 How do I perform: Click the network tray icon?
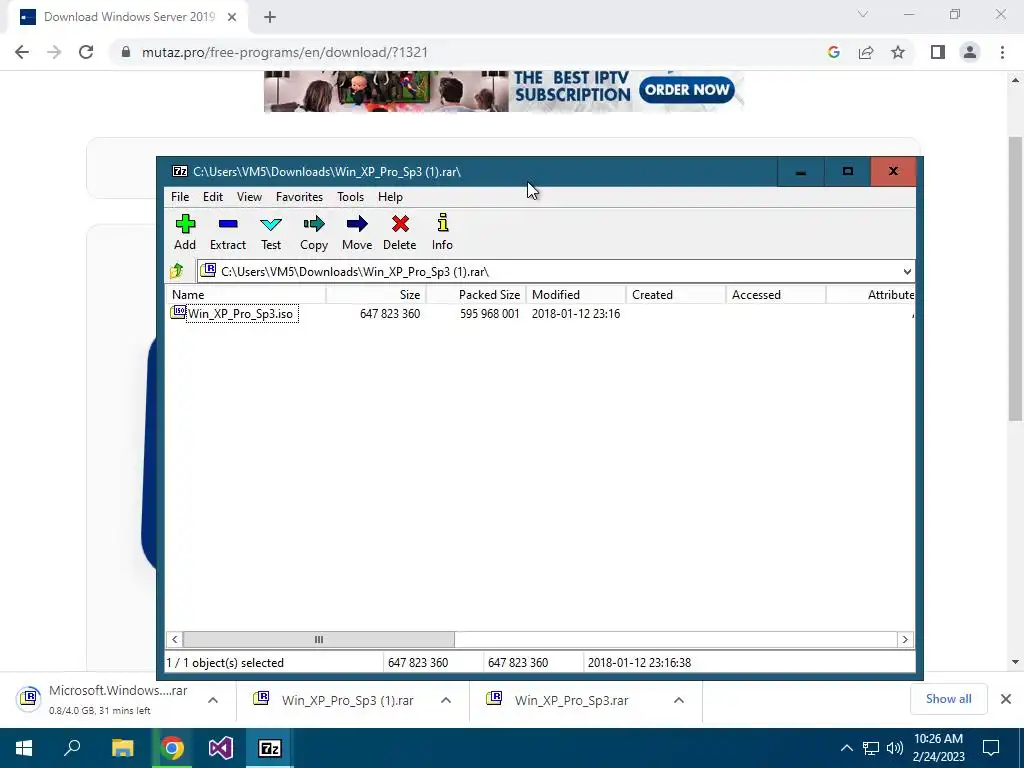(871, 748)
